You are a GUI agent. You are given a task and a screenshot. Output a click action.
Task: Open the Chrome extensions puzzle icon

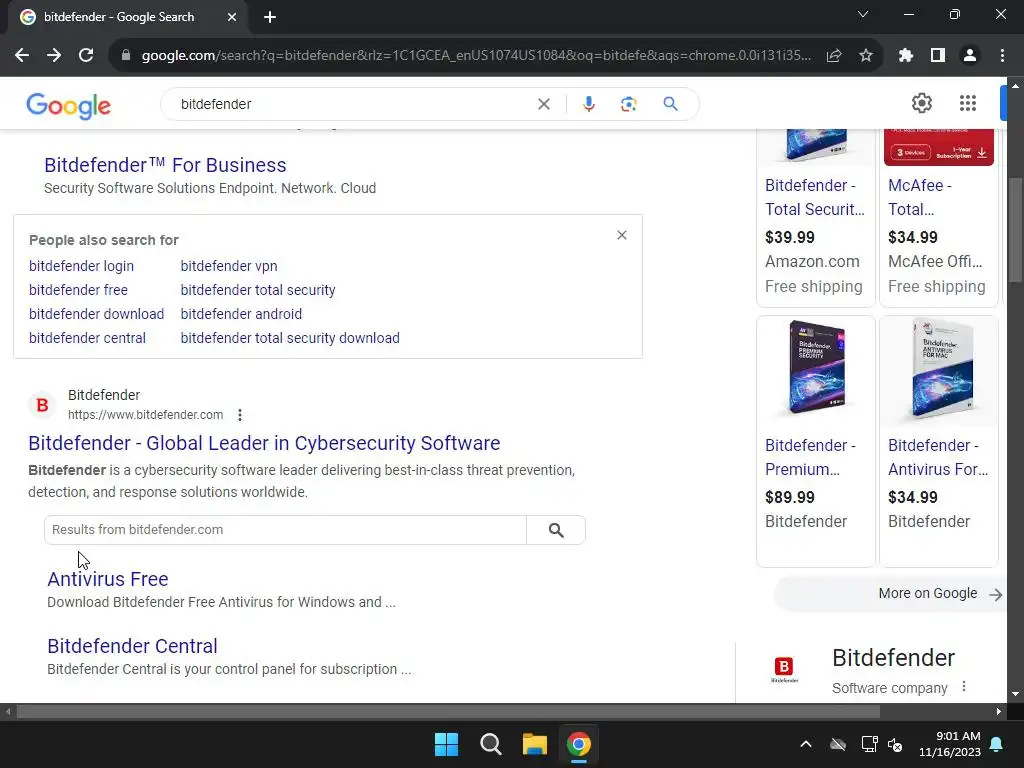906,56
